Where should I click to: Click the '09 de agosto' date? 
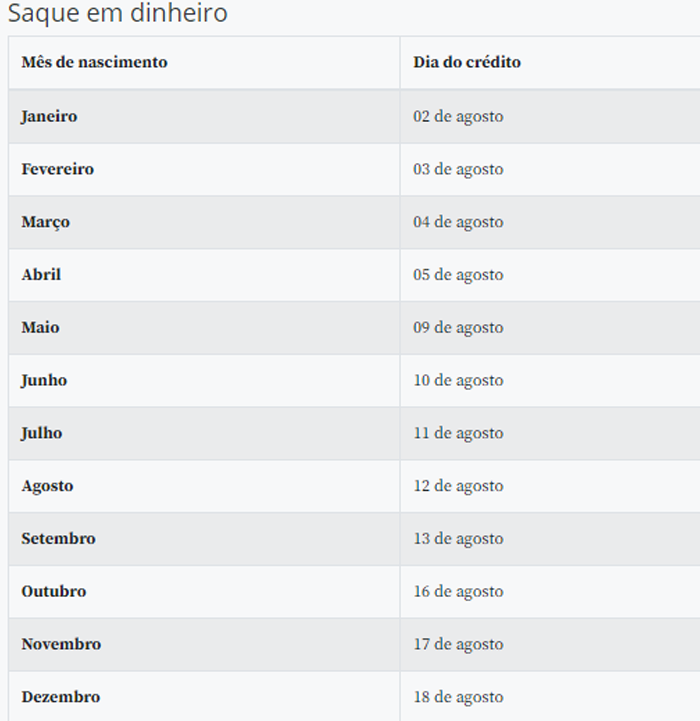[x=458, y=328]
